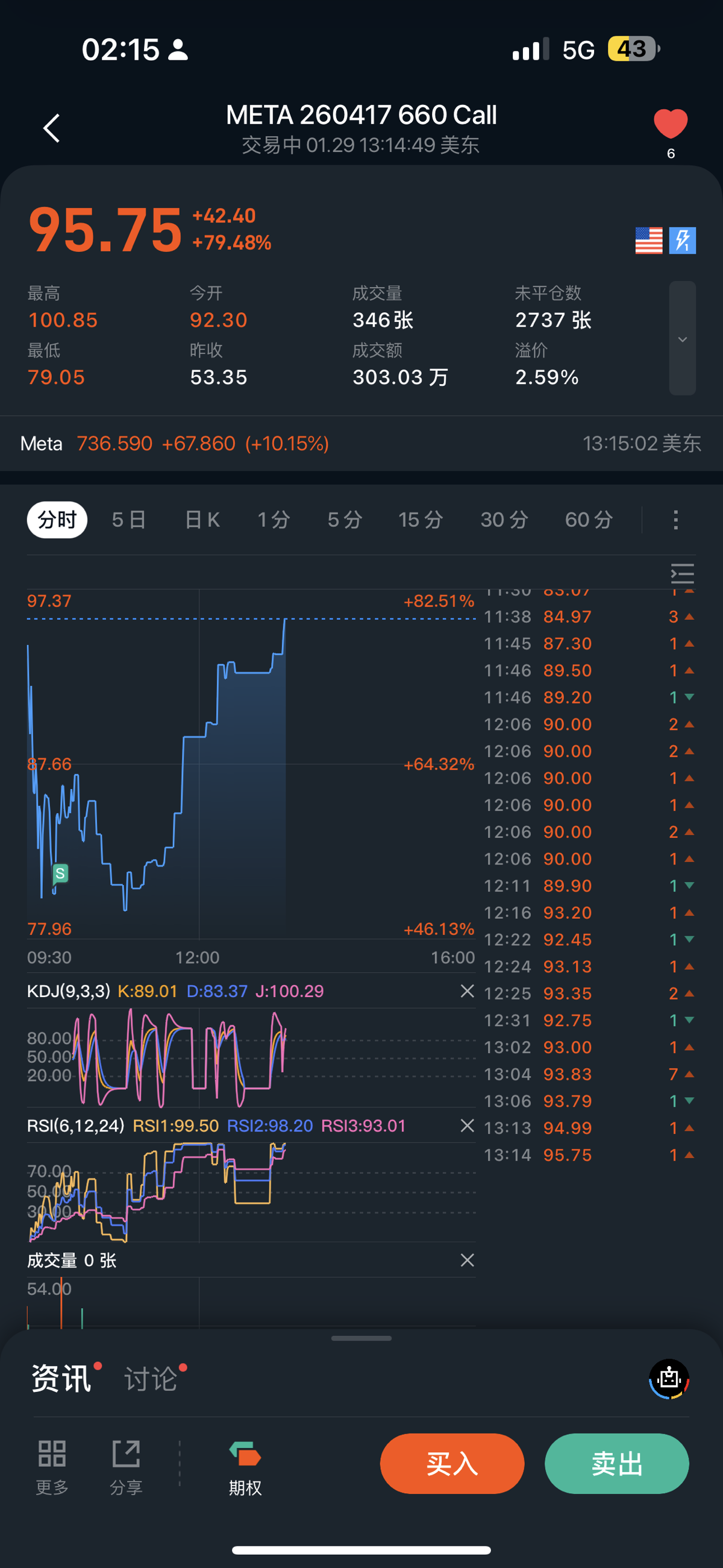Open the Meta underlying stock quote row
Screen dimensions: 723x1568
coord(361,444)
